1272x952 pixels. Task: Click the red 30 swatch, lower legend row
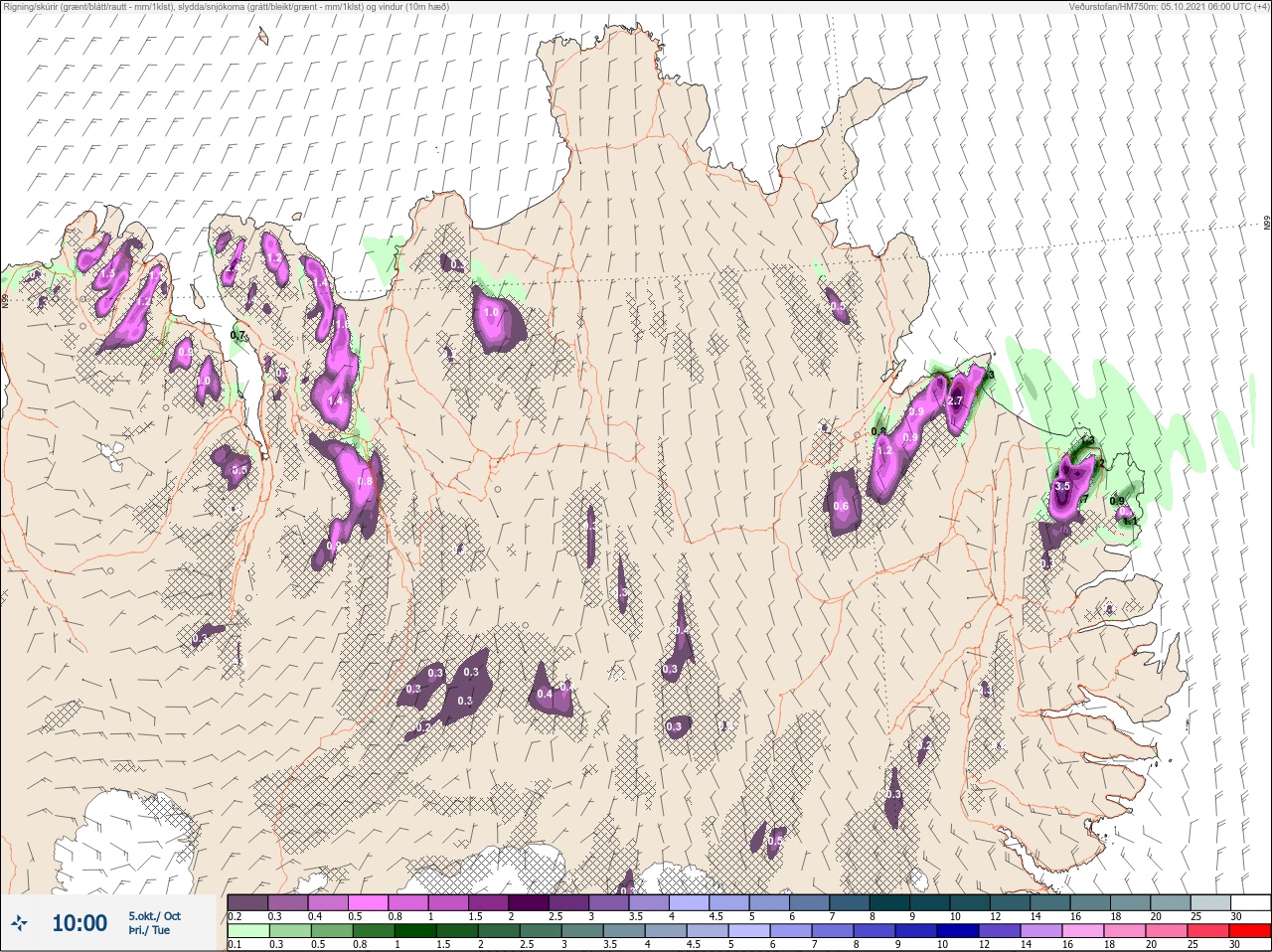coord(1249,932)
